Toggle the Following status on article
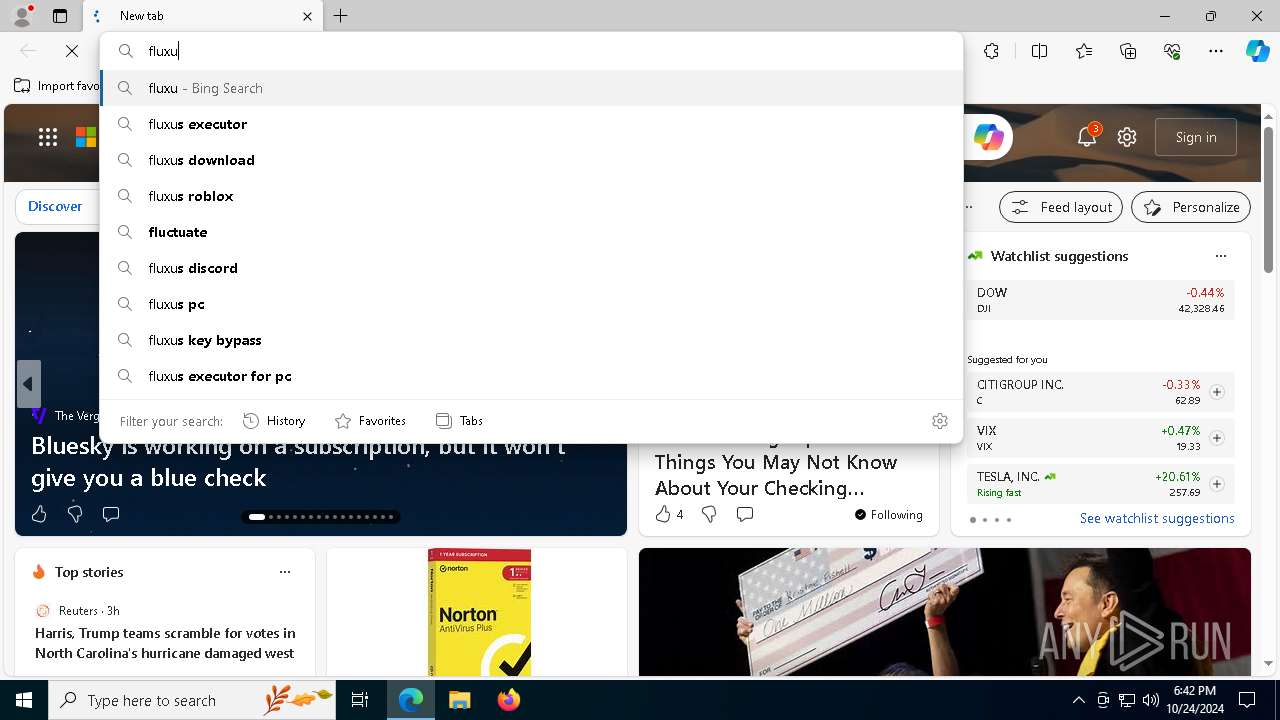 coord(888,515)
